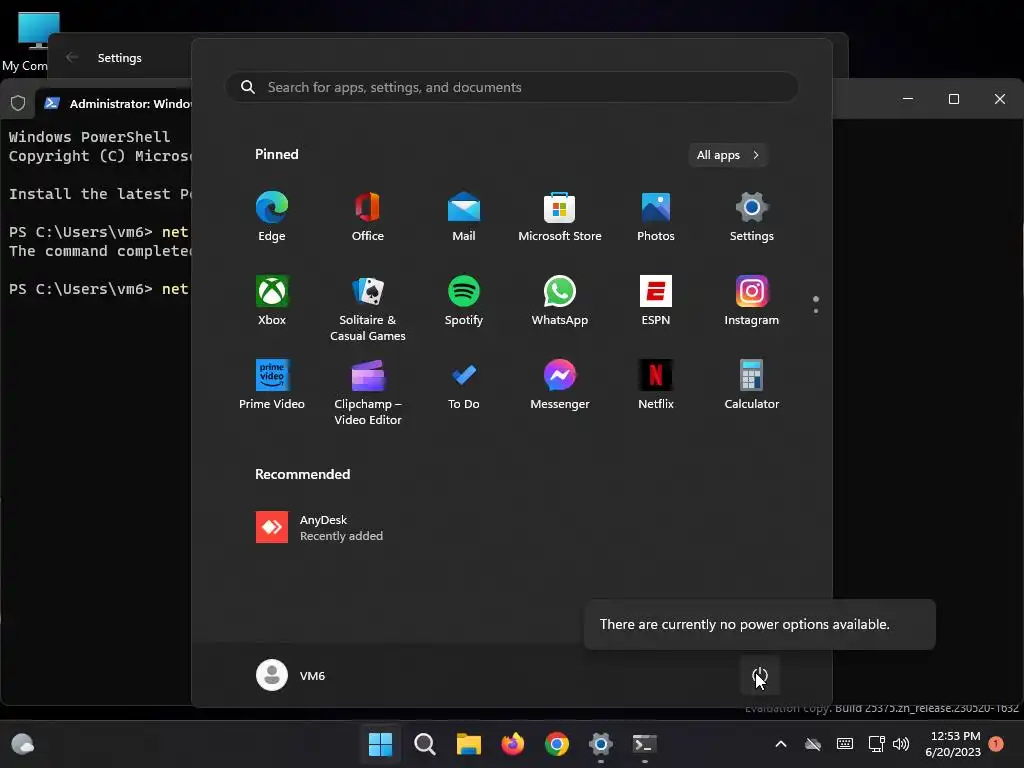Open the VM6 user account menu
The image size is (1024, 768).
pyautogui.click(x=291, y=675)
